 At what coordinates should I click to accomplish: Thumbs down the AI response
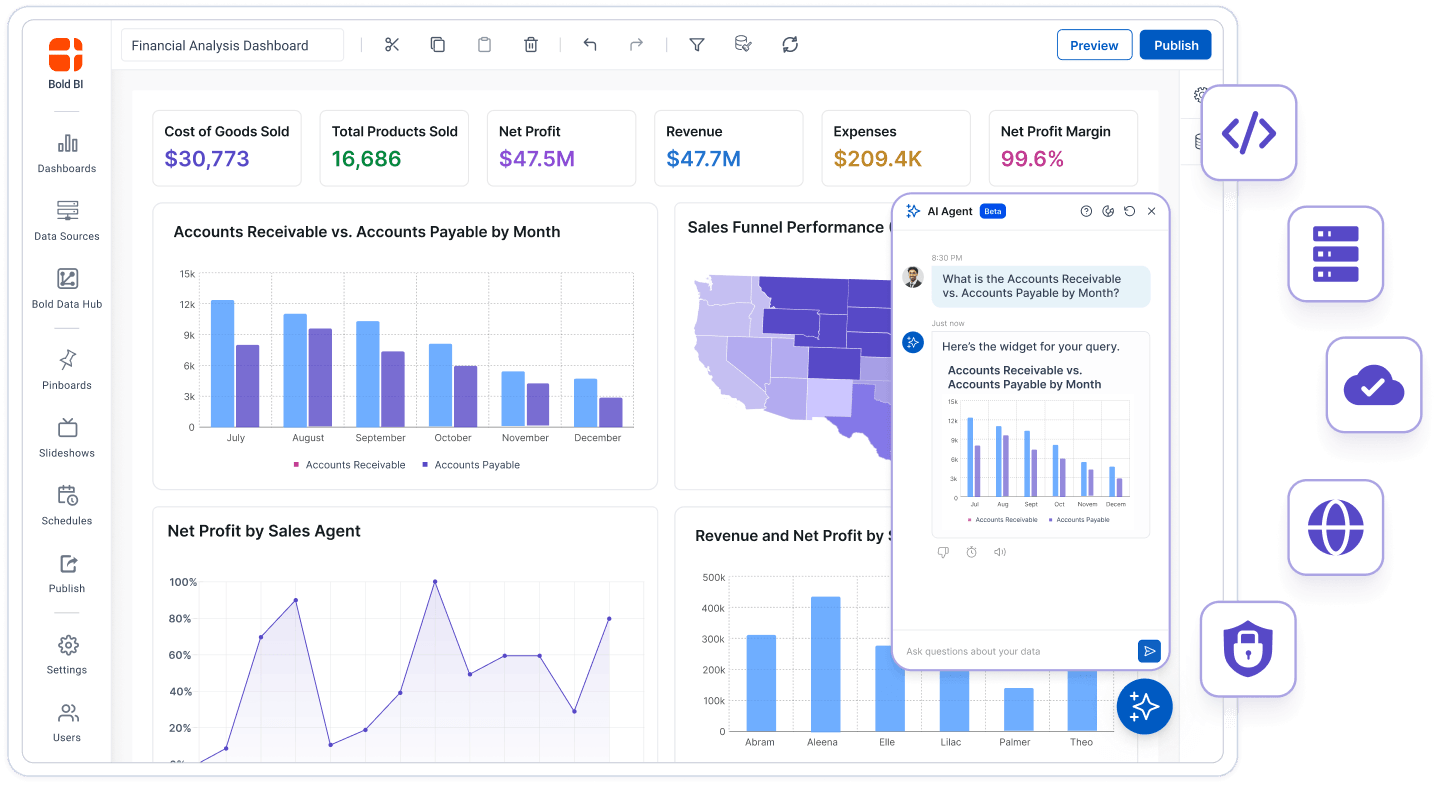(942, 552)
